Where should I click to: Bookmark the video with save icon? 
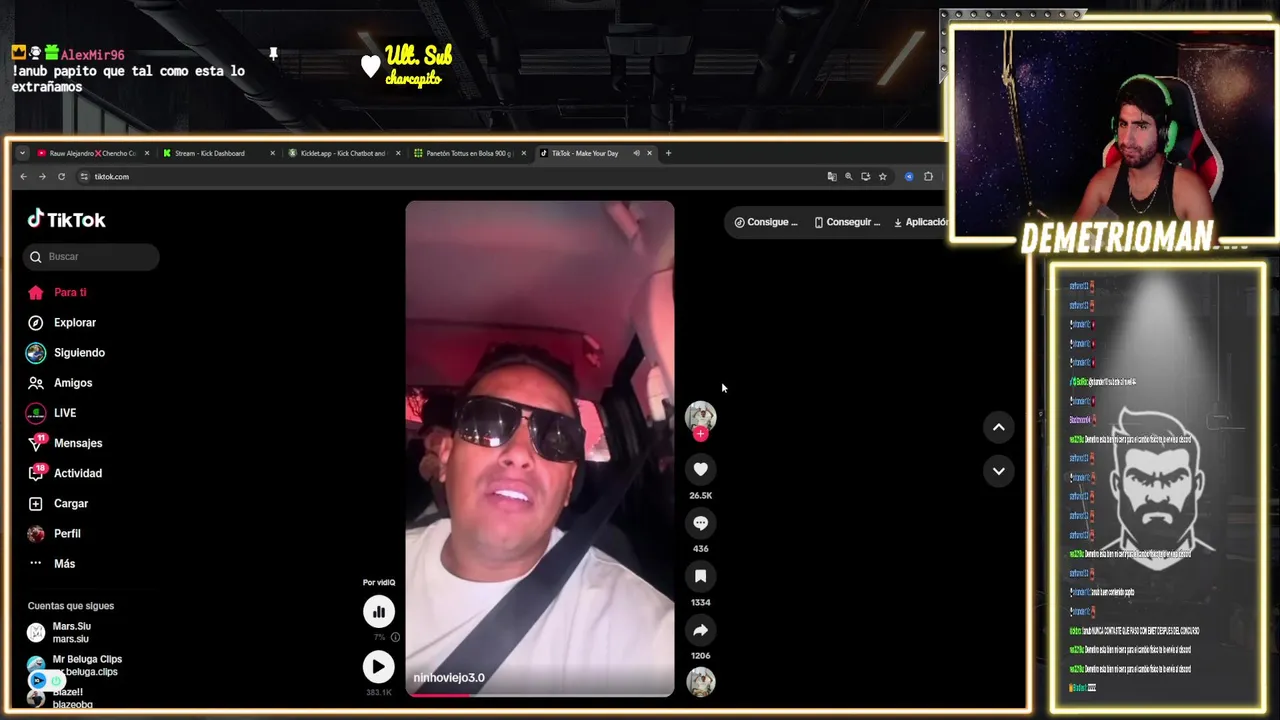[x=700, y=576]
